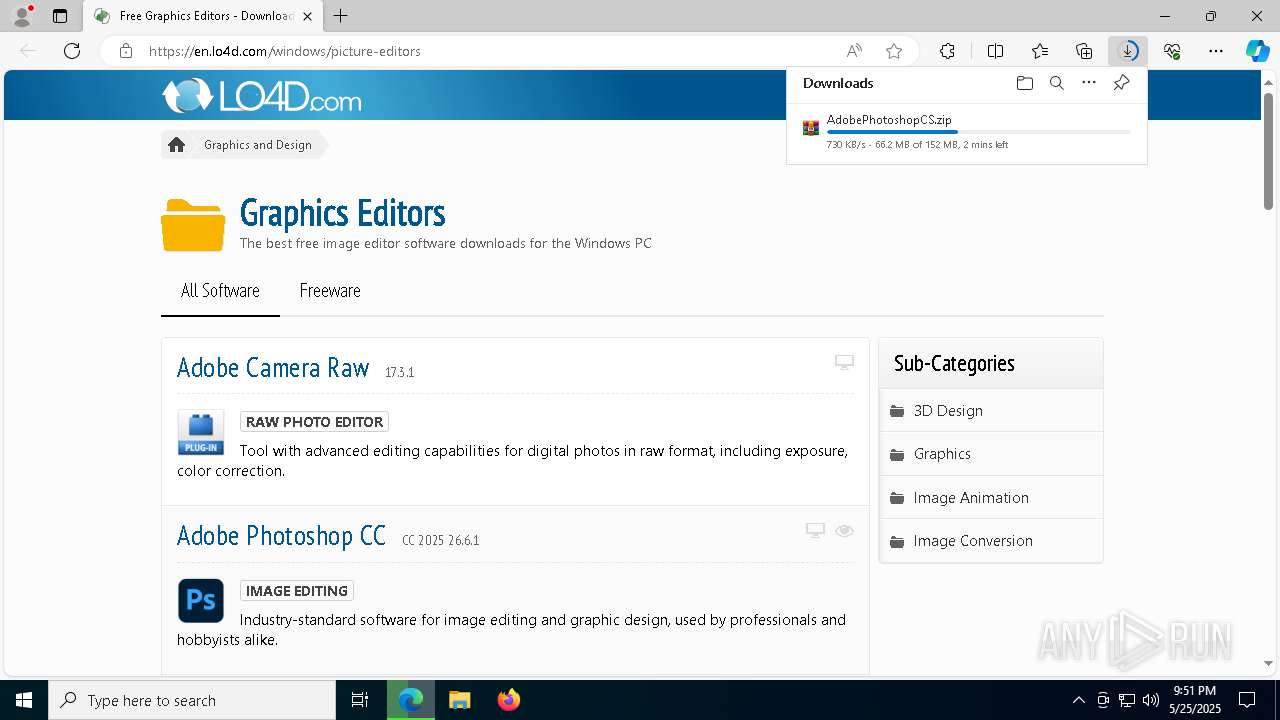This screenshot has width=1280, height=720.
Task: Open notification center icon
Action: [x=1247, y=700]
